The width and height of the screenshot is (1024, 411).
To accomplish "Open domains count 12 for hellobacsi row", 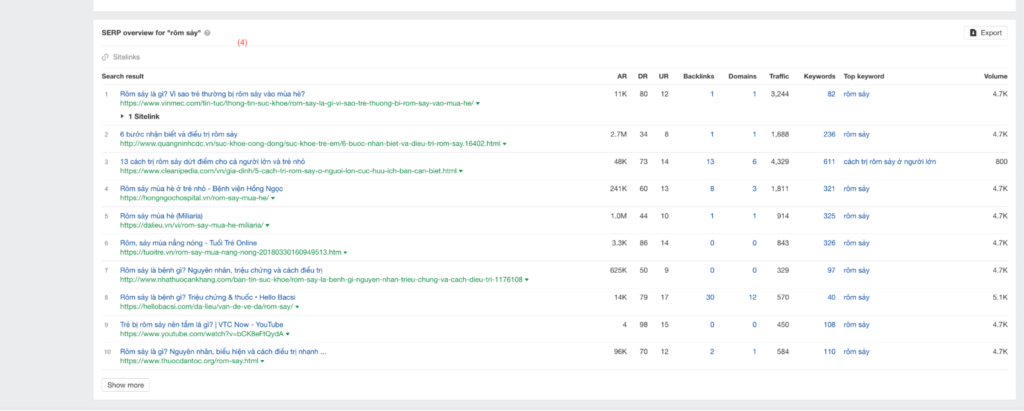I will coord(752,297).
